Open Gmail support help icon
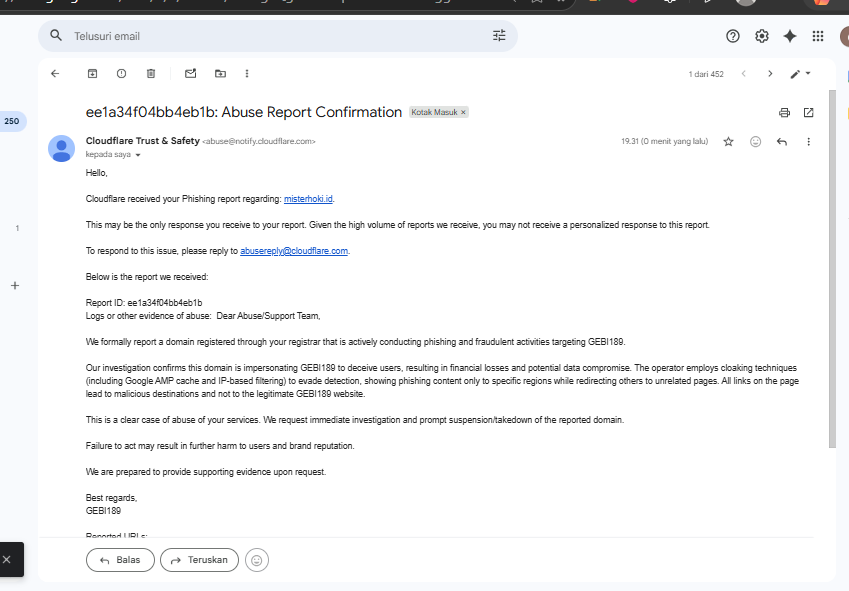The height and width of the screenshot is (591, 849). tap(733, 36)
